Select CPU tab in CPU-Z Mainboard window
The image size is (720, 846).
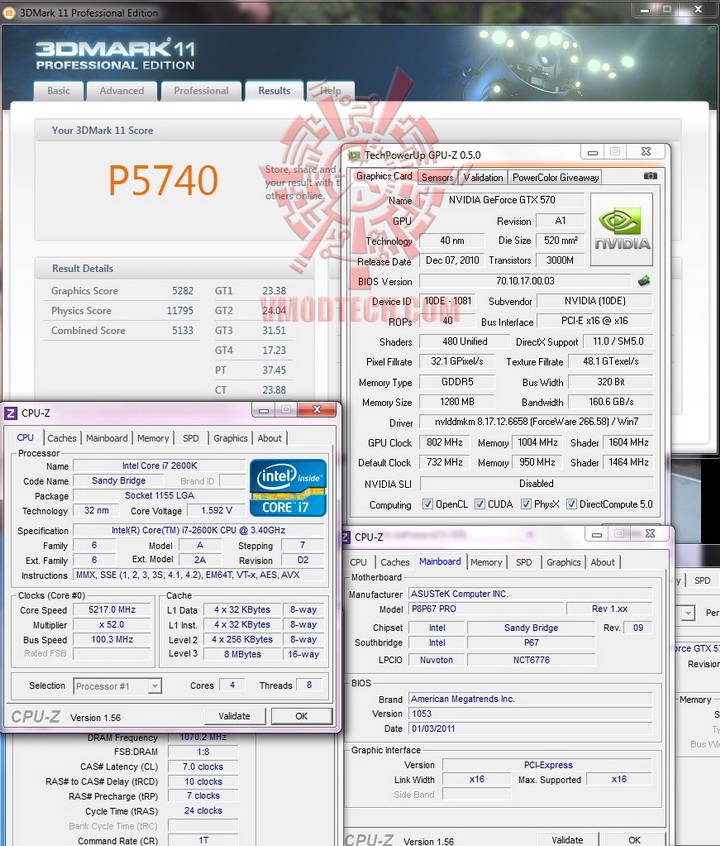click(x=358, y=562)
